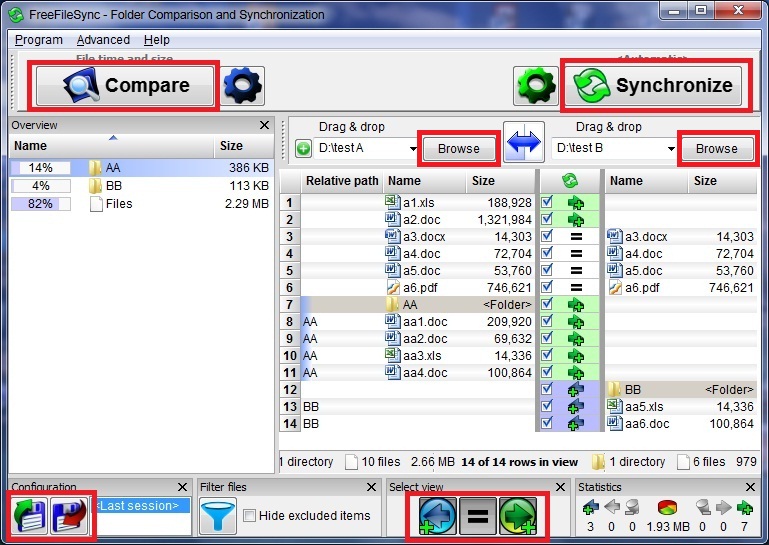
Task: Sort Overview by Size column header
Action: (x=243, y=146)
